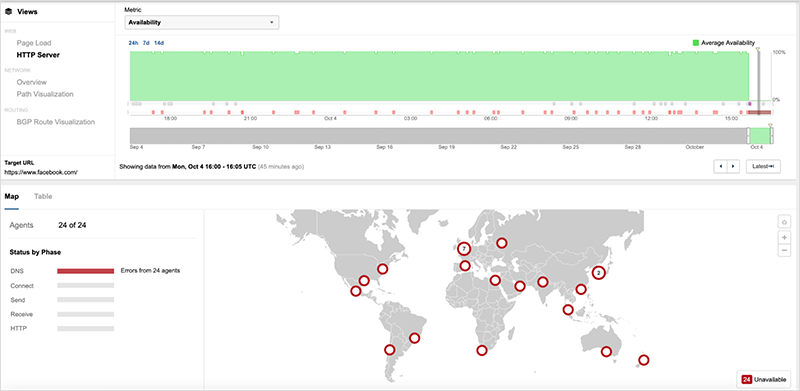Viewport: 800px width, 391px height.
Task: Select the agent cluster marked 2 in Japan
Action: coord(599,273)
